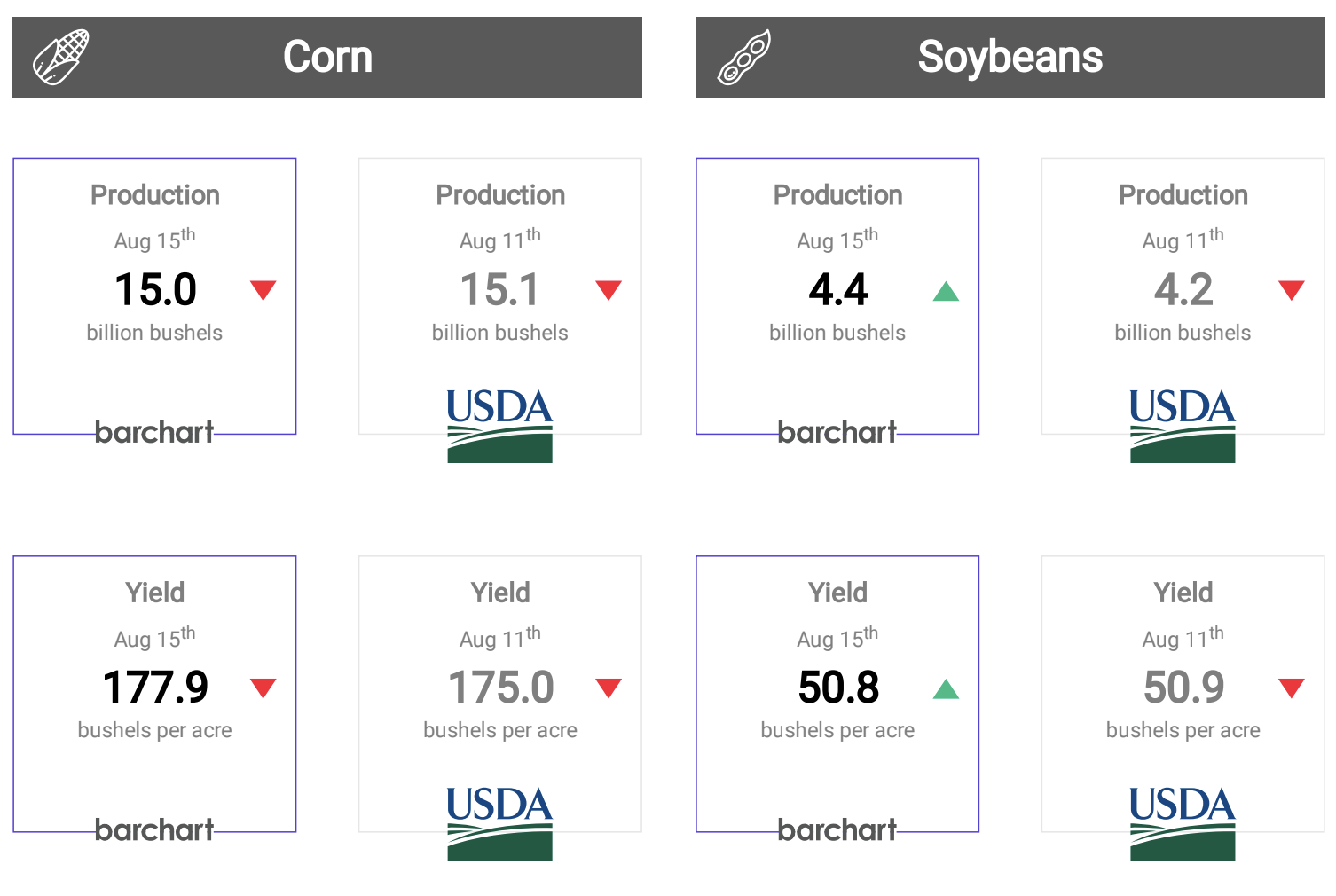Viewport: 1336px width, 896px height.
Task: Click red down arrow beside soybean 4.2
Action: 1292,290
